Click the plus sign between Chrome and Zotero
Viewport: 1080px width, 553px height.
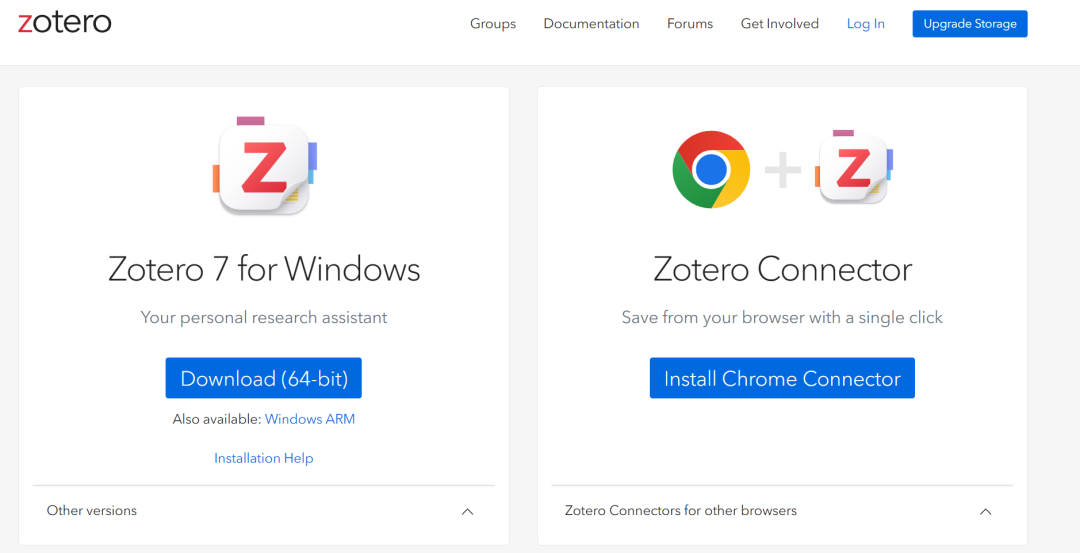click(x=783, y=169)
